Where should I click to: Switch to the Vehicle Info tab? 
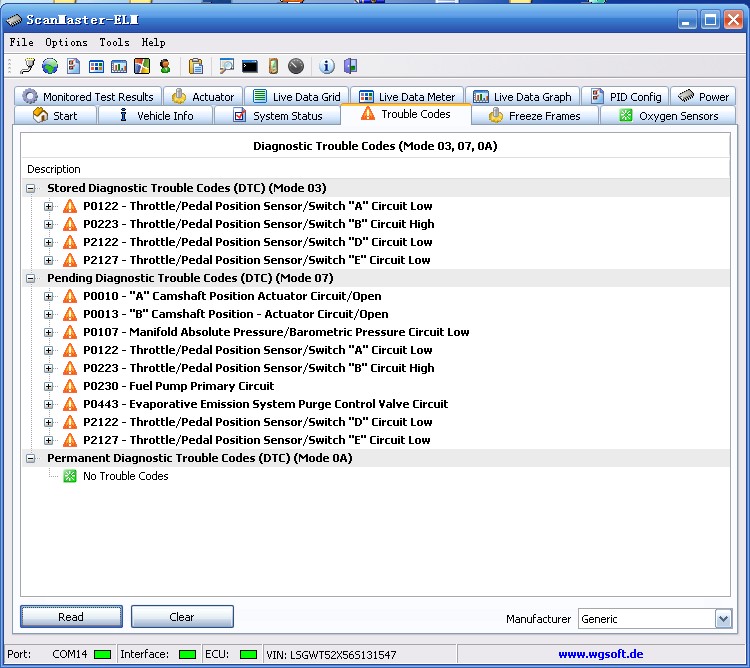[x=155, y=116]
